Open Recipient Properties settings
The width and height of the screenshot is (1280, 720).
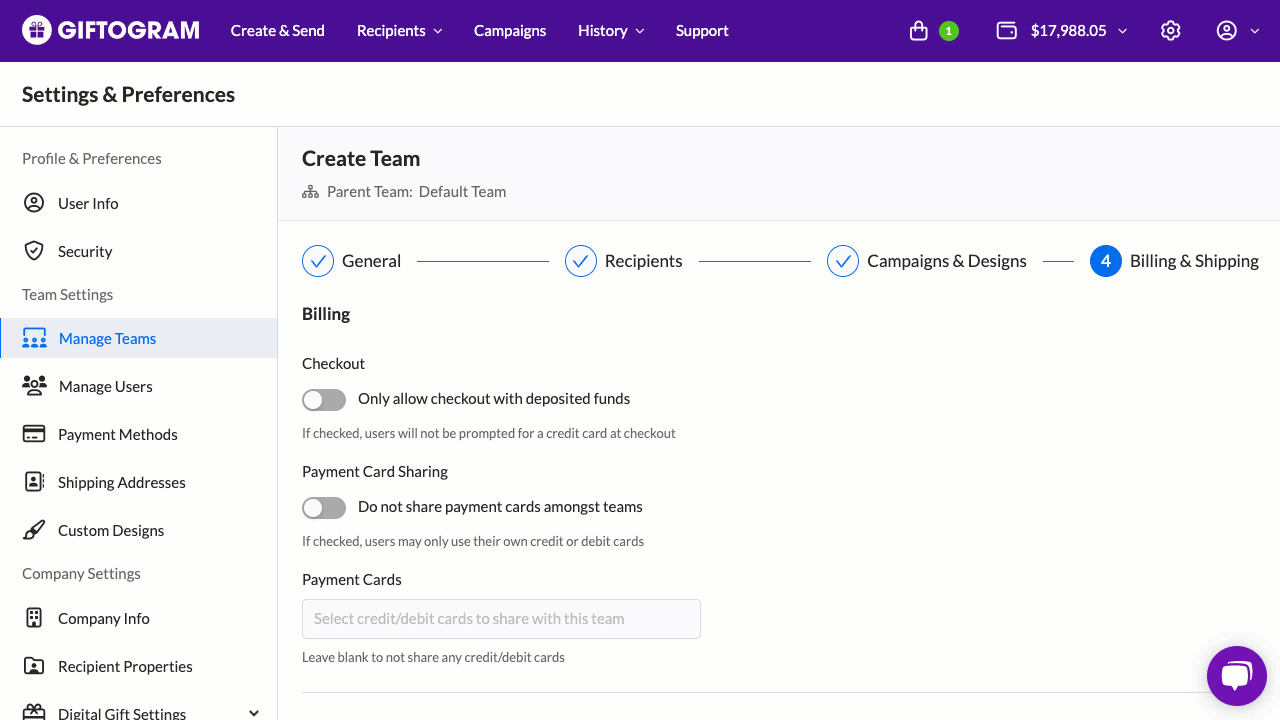[125, 666]
